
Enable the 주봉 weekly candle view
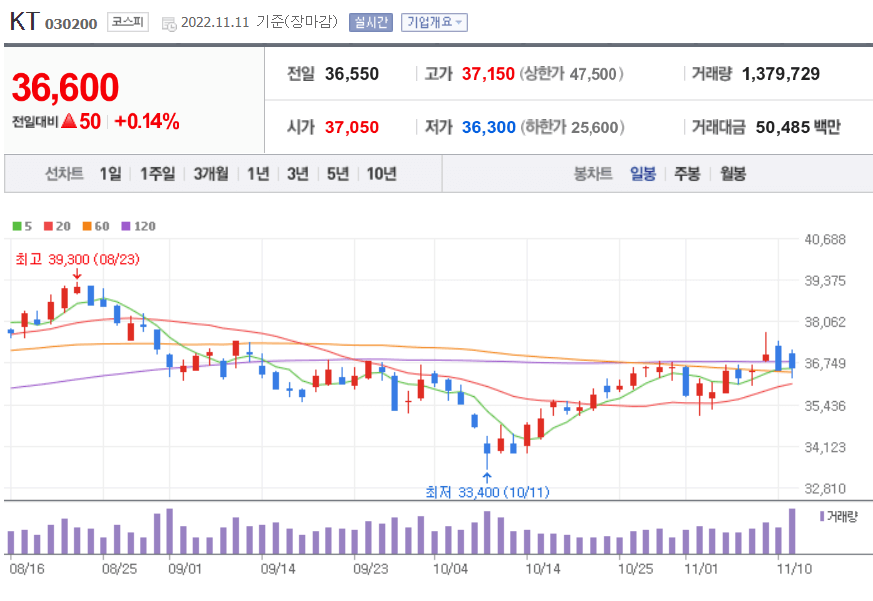coord(686,173)
